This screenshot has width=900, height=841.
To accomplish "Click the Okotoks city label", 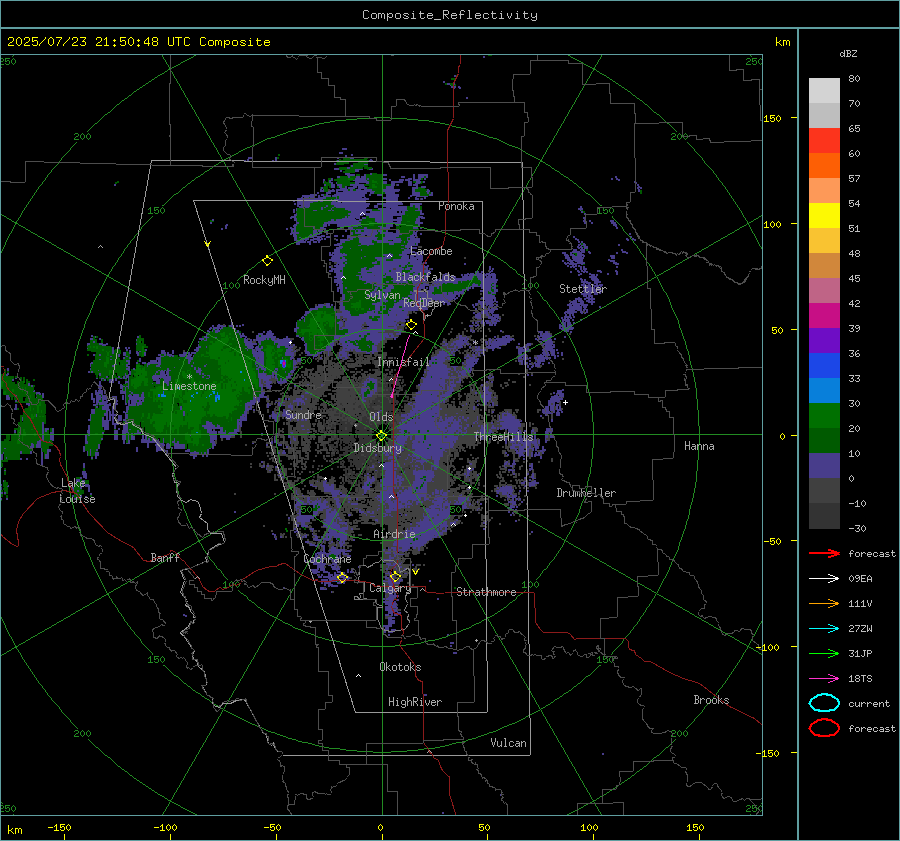I will click(x=400, y=667).
